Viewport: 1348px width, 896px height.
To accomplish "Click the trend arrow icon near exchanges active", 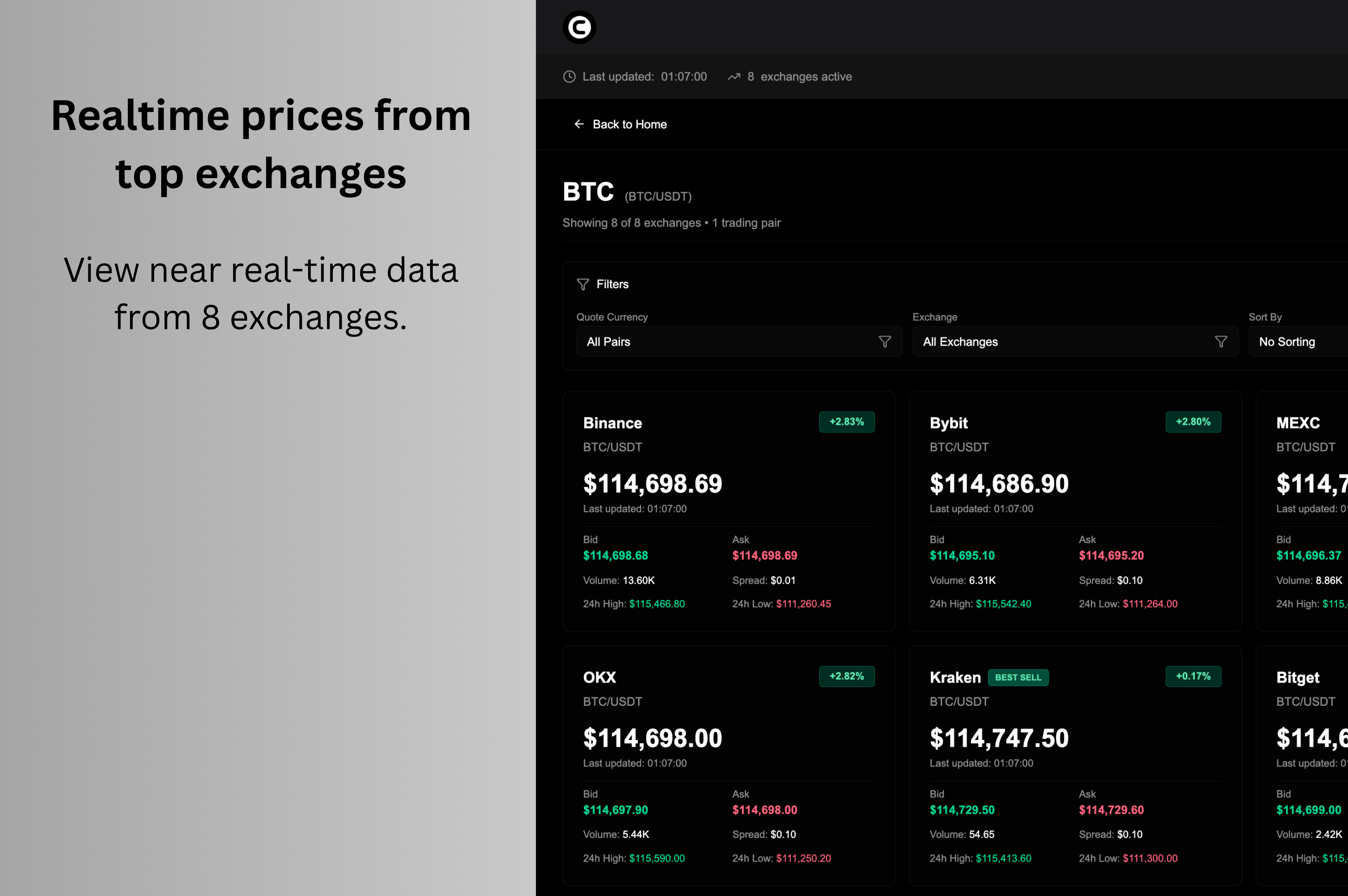I will (x=734, y=76).
